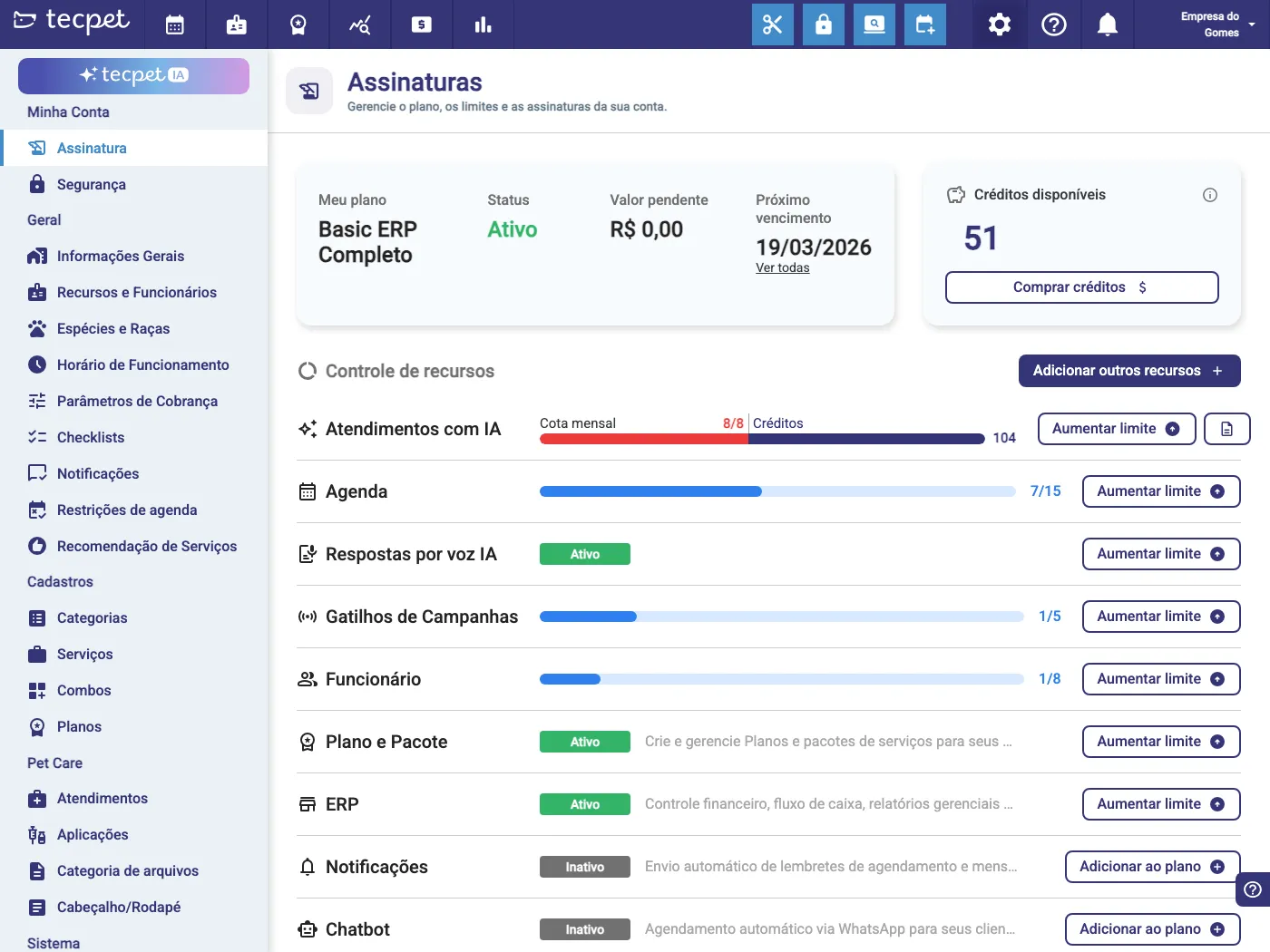
Task: Open the ID badge icon in top bar
Action: click(237, 24)
